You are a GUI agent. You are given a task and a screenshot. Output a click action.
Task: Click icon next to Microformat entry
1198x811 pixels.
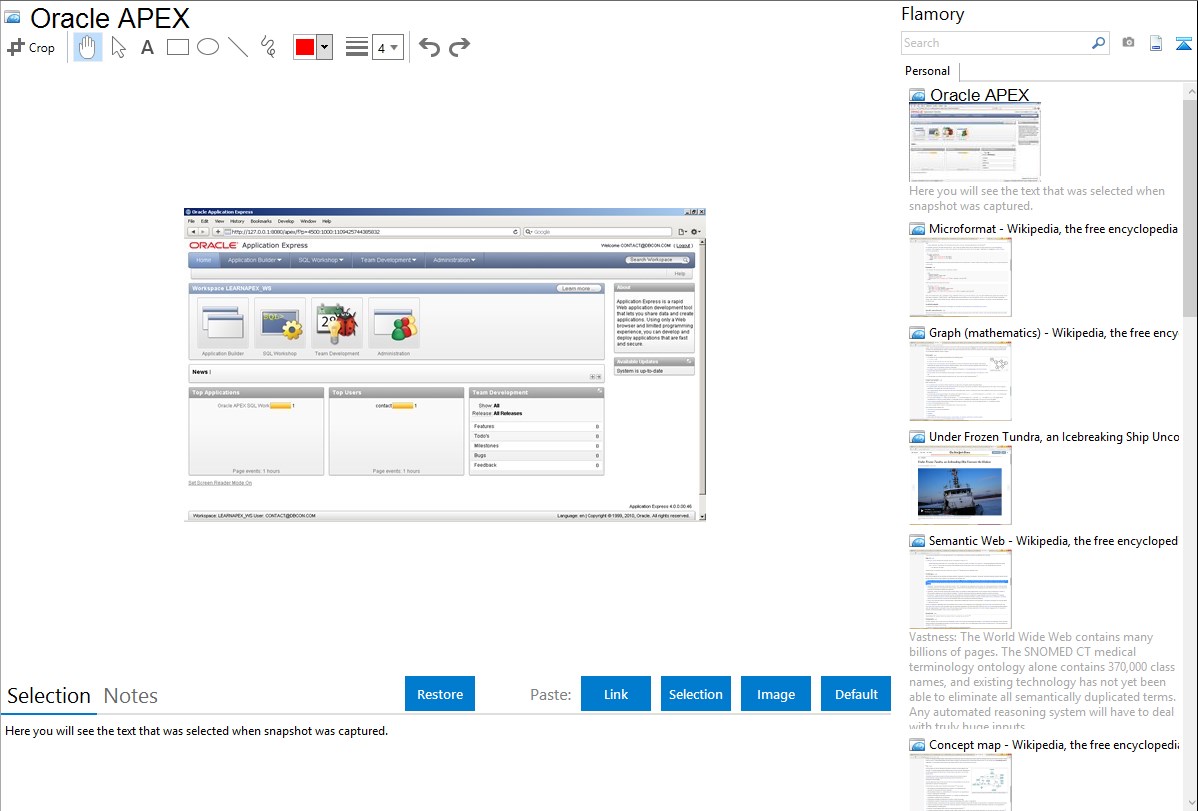(x=917, y=229)
